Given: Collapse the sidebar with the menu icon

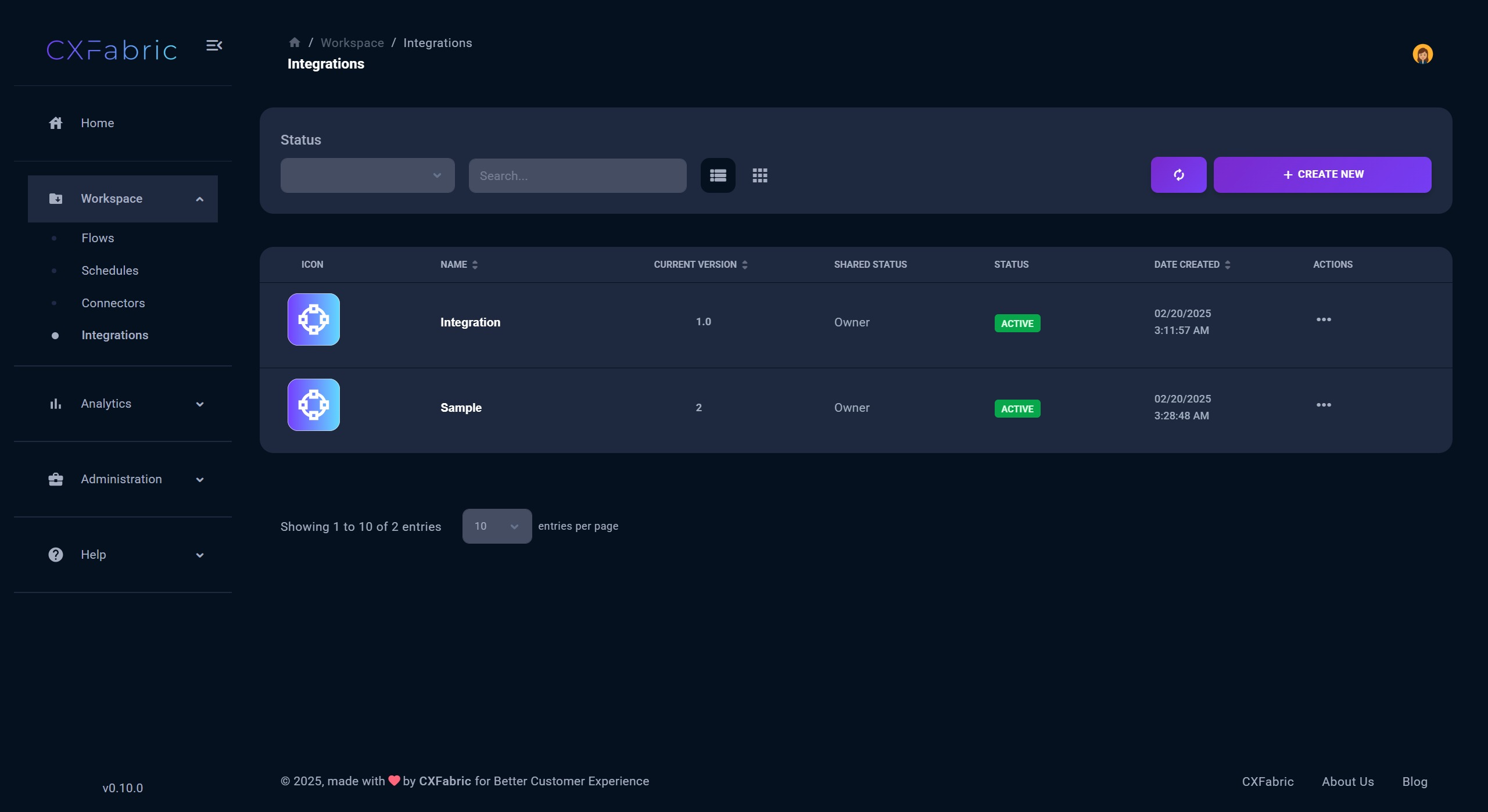Looking at the screenshot, I should coord(214,45).
